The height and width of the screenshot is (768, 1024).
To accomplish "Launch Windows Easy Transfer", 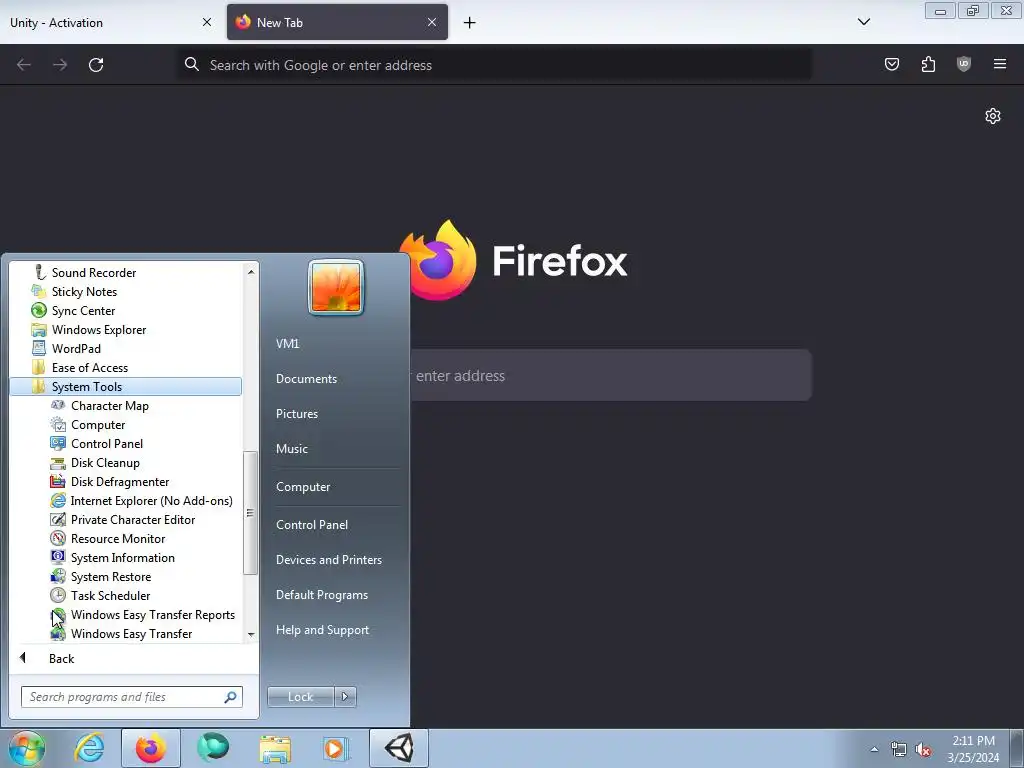I will tap(131, 633).
